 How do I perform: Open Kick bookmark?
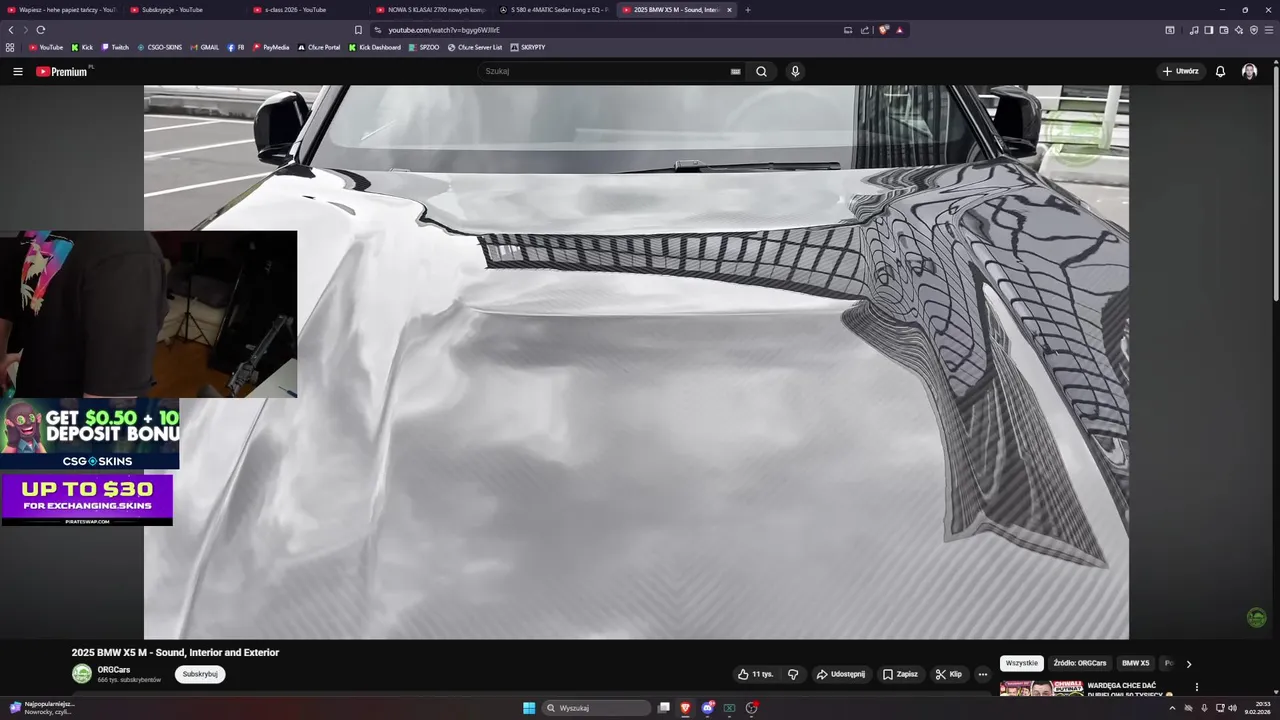pos(82,47)
